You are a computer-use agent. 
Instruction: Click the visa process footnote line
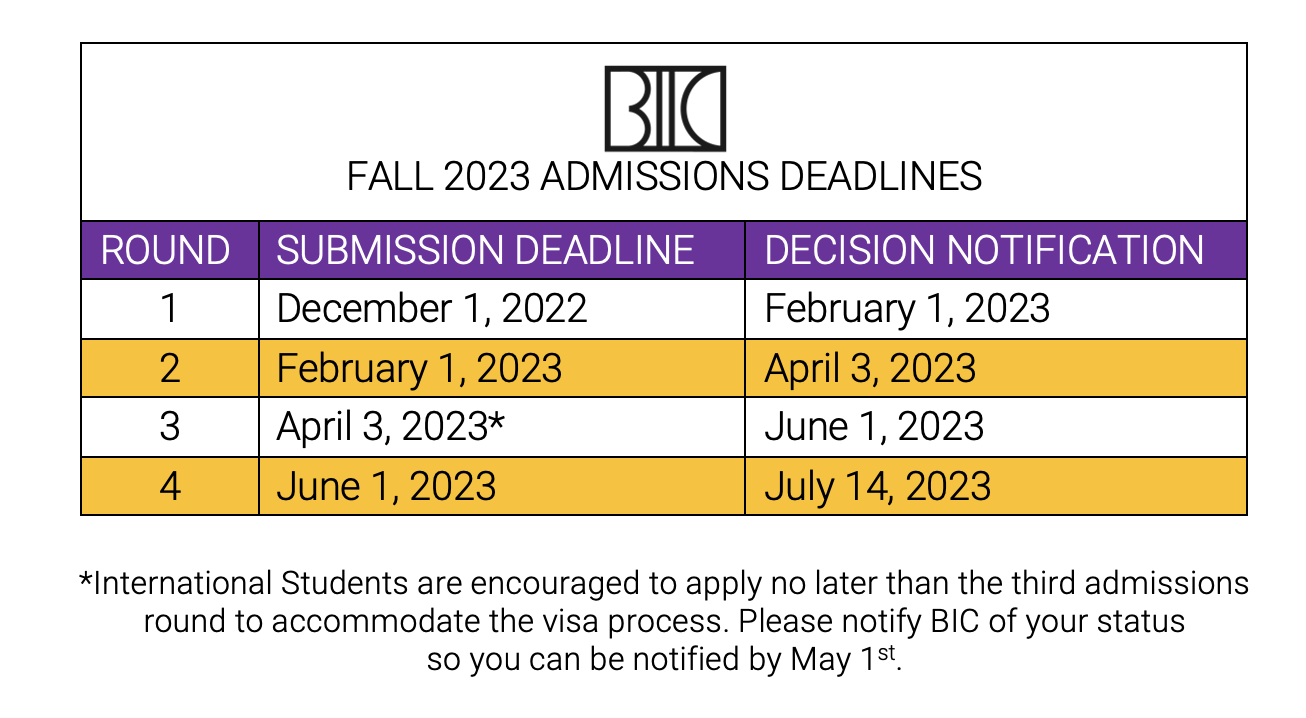664,621
